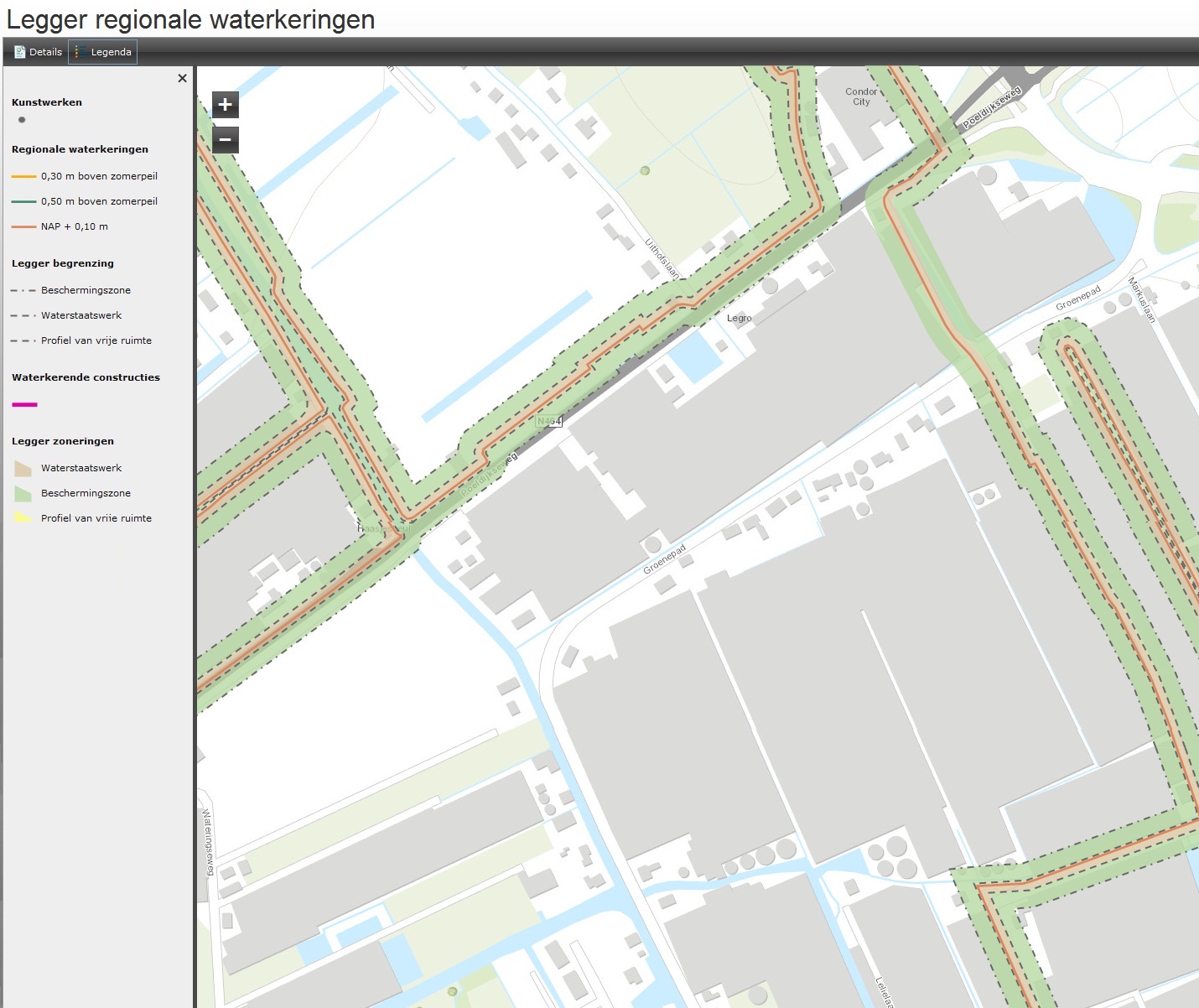1199x1008 pixels.
Task: Click 'NAP + 0,10 m' legend text
Action: [75, 227]
